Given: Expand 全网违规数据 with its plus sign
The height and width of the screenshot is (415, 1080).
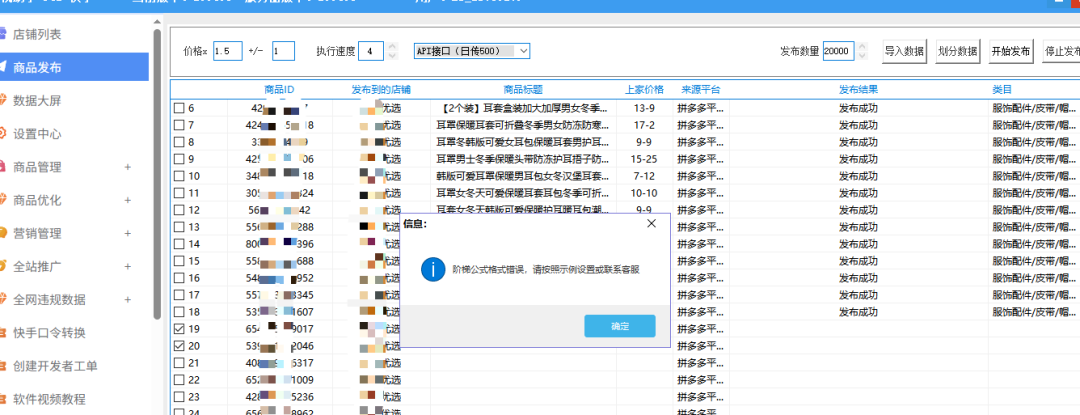Looking at the screenshot, I should [x=127, y=299].
